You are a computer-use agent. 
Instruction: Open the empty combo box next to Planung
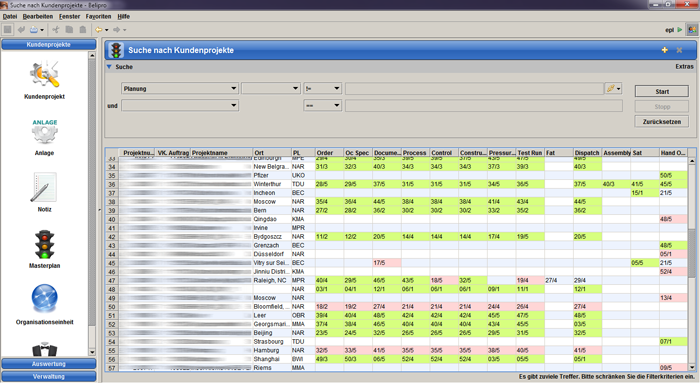[271, 88]
